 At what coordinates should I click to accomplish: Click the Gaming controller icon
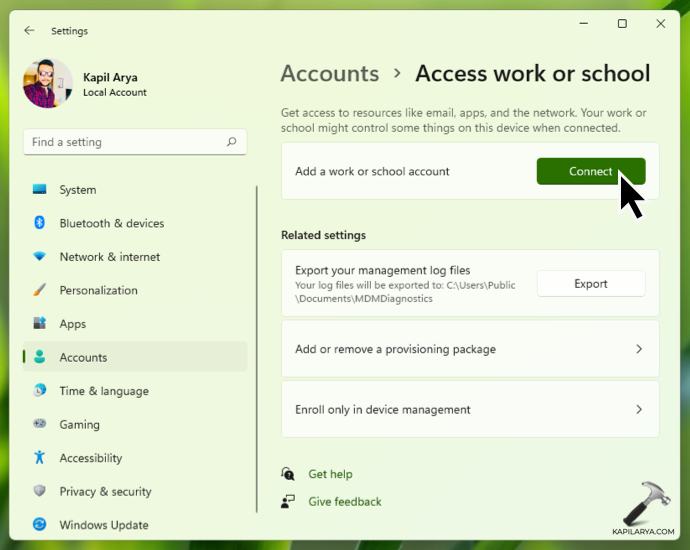tap(40, 424)
